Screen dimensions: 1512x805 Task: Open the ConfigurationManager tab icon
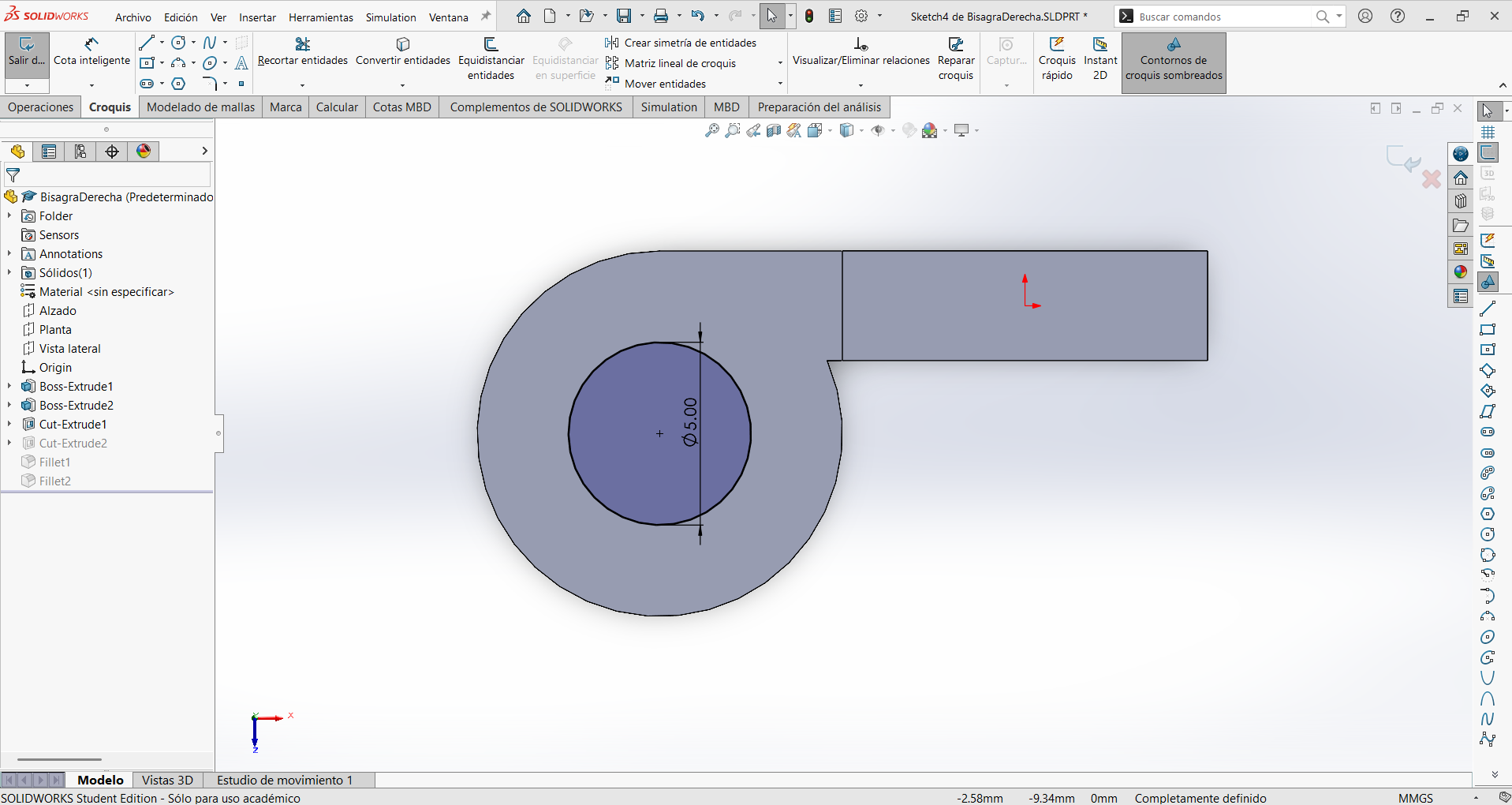pos(80,152)
